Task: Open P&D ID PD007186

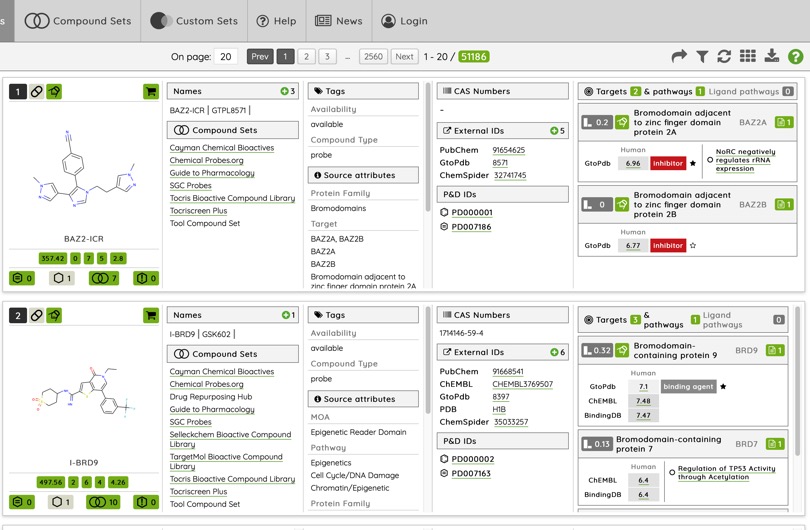Action: click(x=471, y=227)
